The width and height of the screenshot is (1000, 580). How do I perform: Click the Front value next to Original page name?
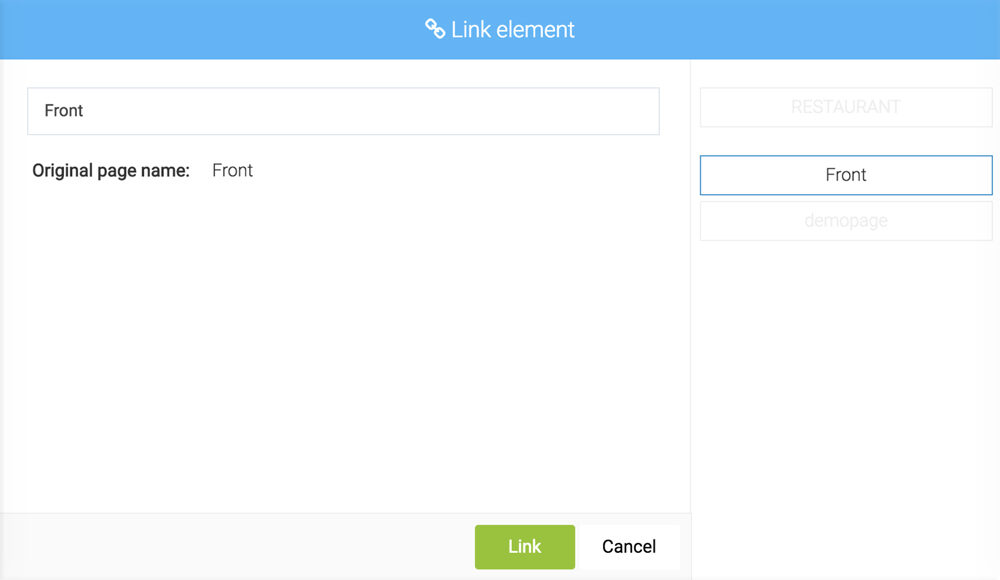coord(232,170)
